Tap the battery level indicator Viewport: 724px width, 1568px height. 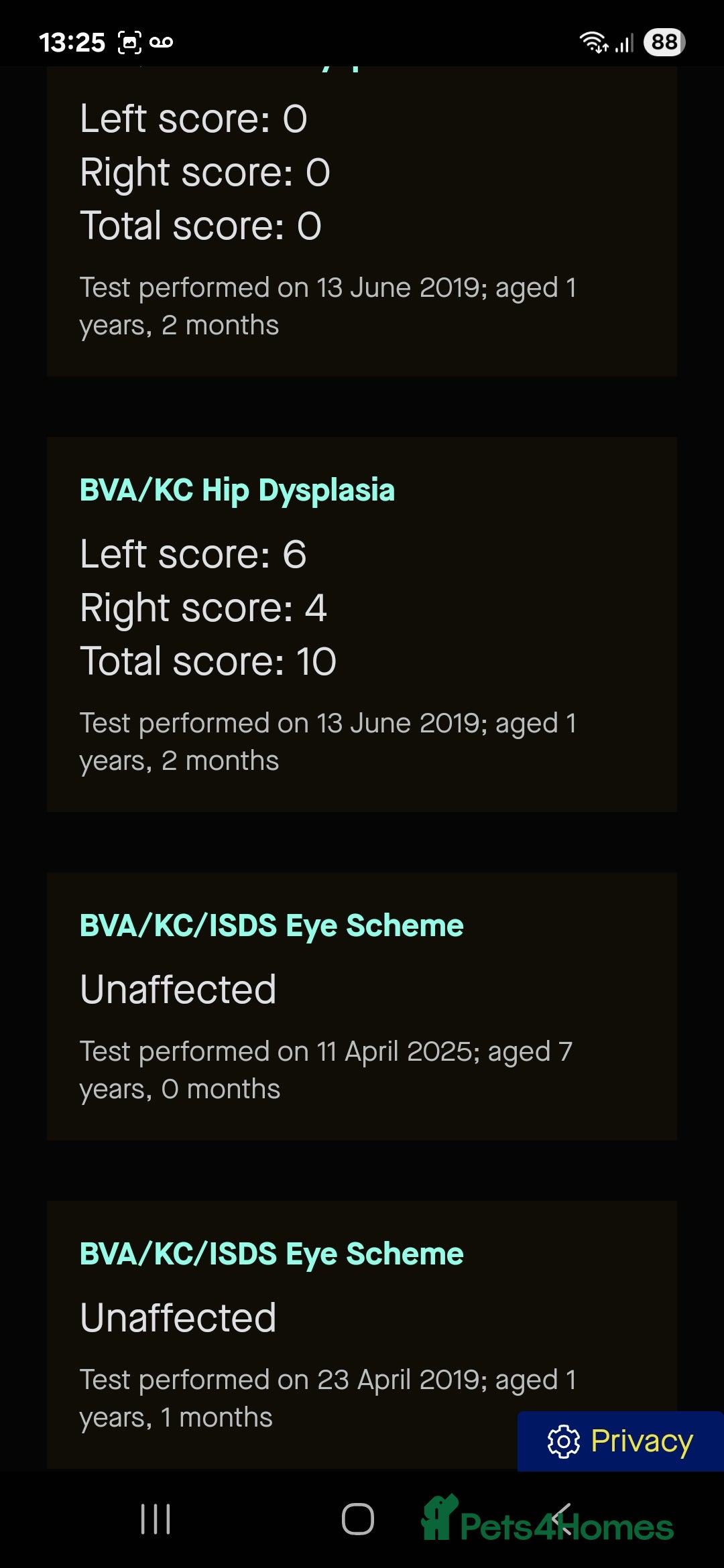coord(664,42)
